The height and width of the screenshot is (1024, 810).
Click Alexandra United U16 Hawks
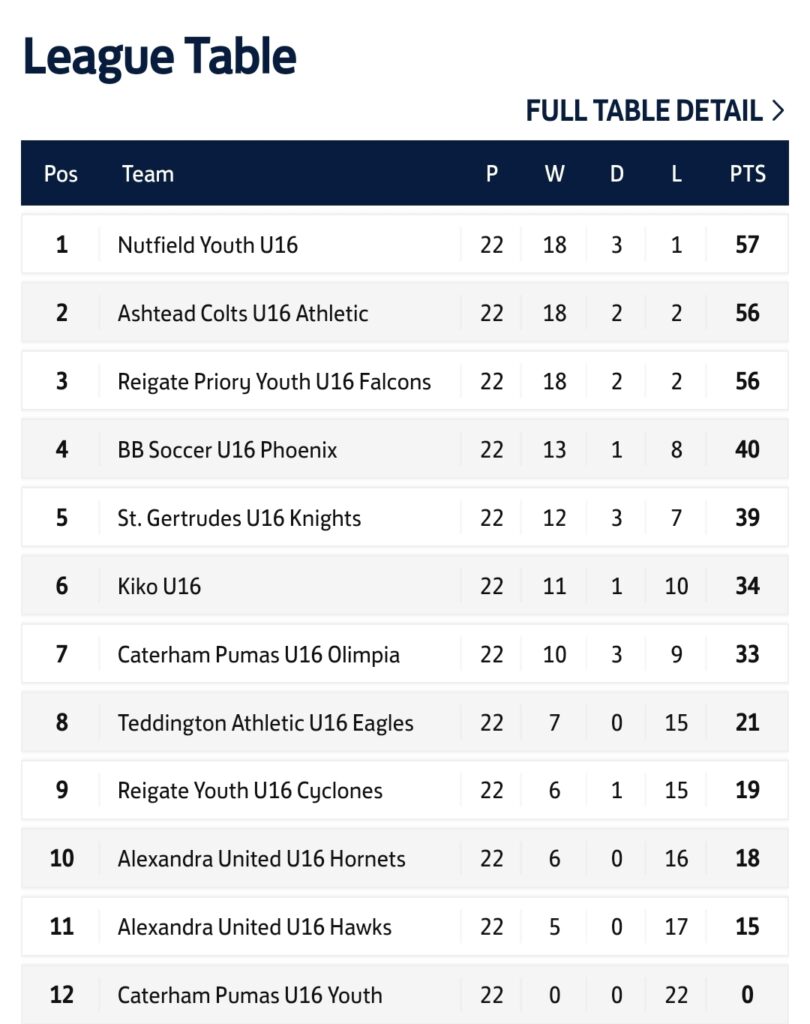[x=255, y=927]
